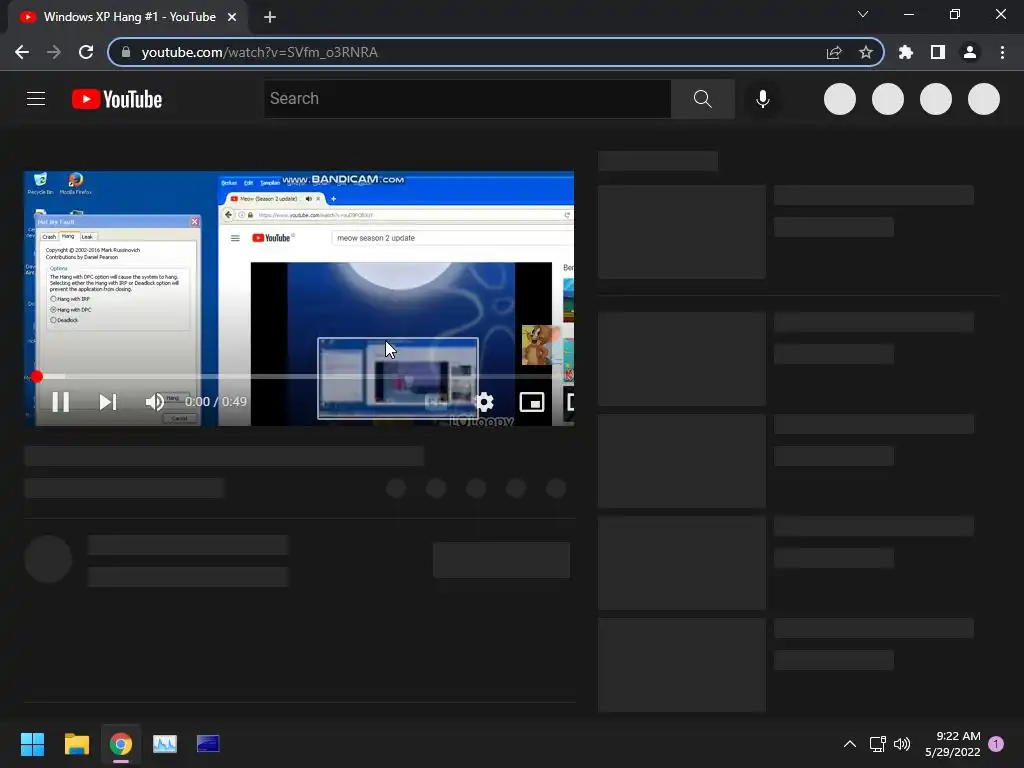The width and height of the screenshot is (1024, 768).
Task: Click the red progress bar scrubber
Action: pyautogui.click(x=37, y=376)
